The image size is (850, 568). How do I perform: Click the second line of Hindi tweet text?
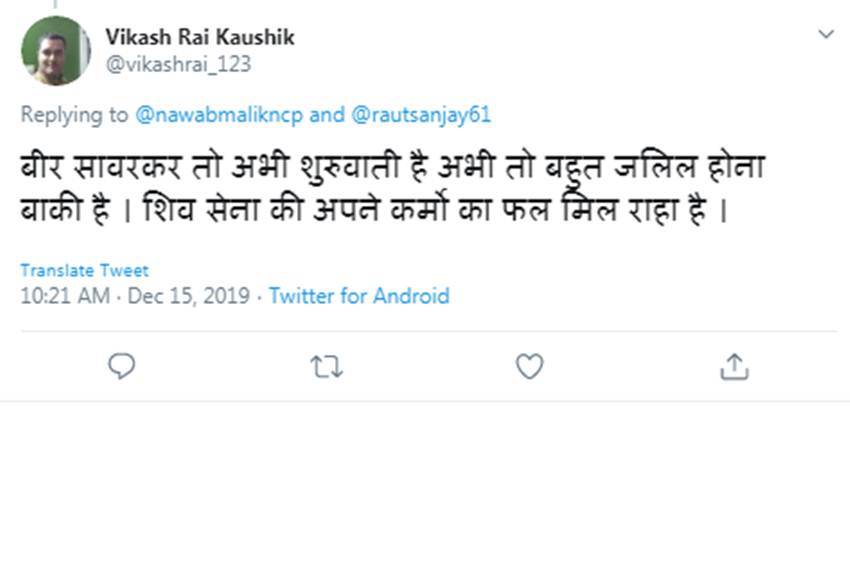point(370,214)
